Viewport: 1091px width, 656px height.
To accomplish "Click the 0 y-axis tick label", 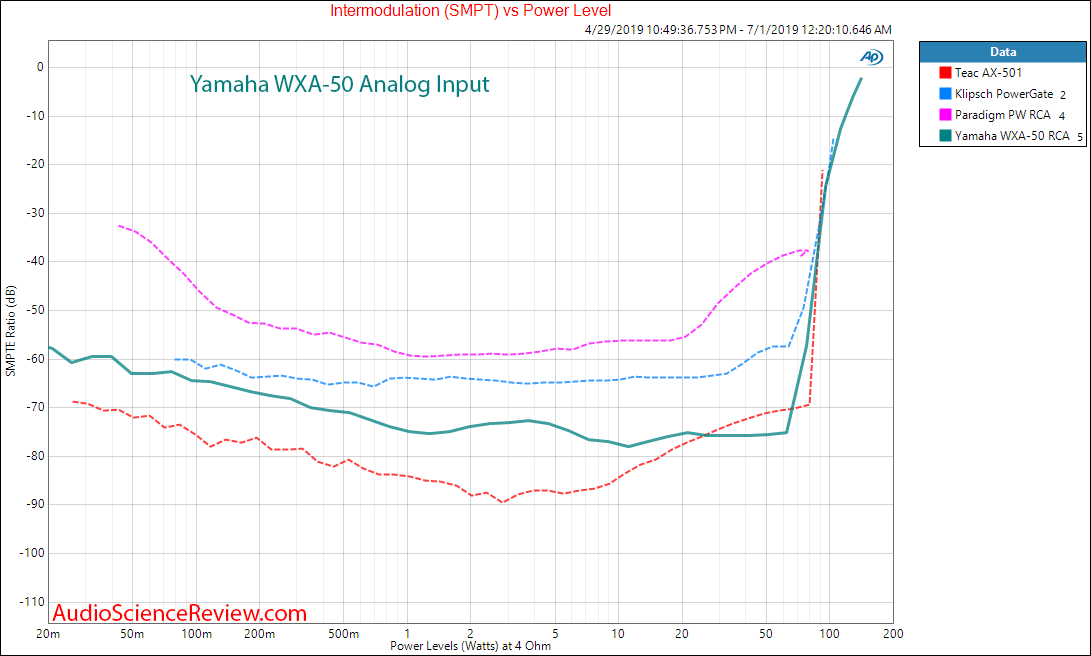I will [x=40, y=67].
